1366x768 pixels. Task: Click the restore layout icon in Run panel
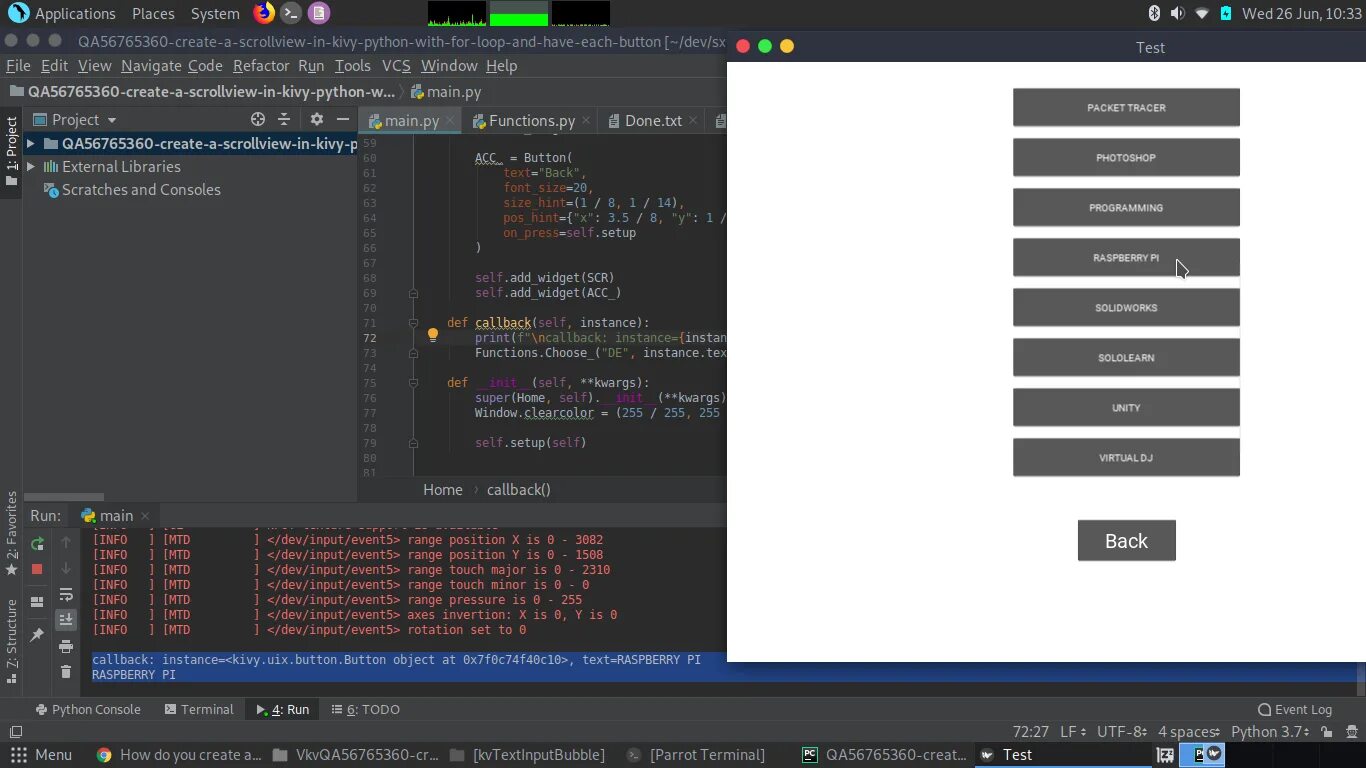pos(37,602)
